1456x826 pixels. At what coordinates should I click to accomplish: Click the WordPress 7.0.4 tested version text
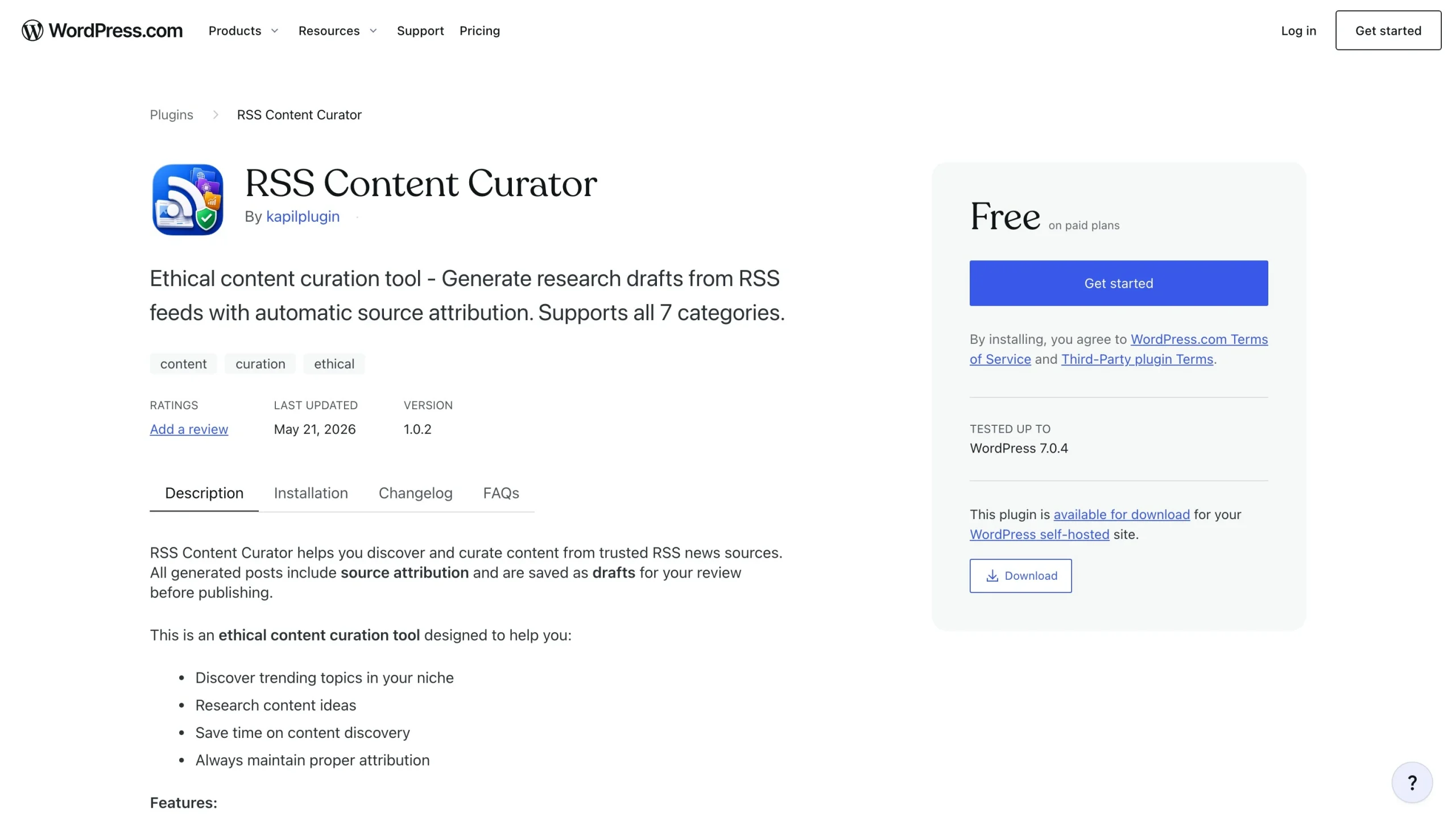point(1019,448)
